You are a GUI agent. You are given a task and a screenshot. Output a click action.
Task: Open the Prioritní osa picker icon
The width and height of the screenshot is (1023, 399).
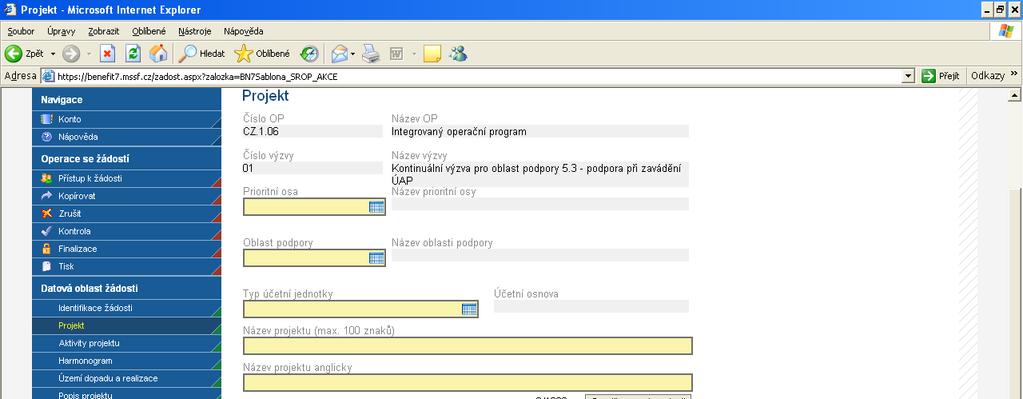(x=376, y=207)
